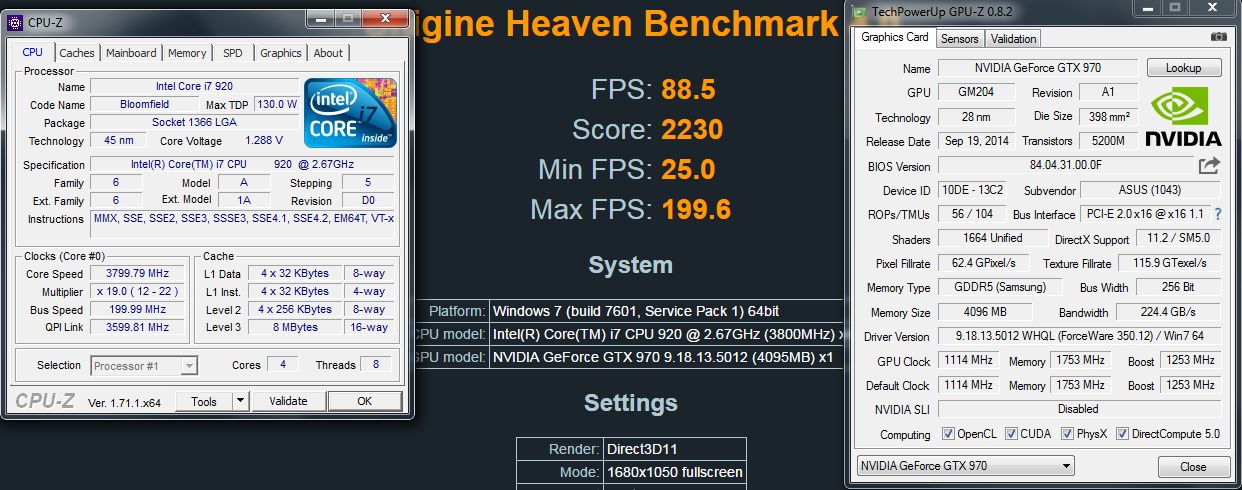Click the Code Name field showing Bloomfield

pos(146,104)
